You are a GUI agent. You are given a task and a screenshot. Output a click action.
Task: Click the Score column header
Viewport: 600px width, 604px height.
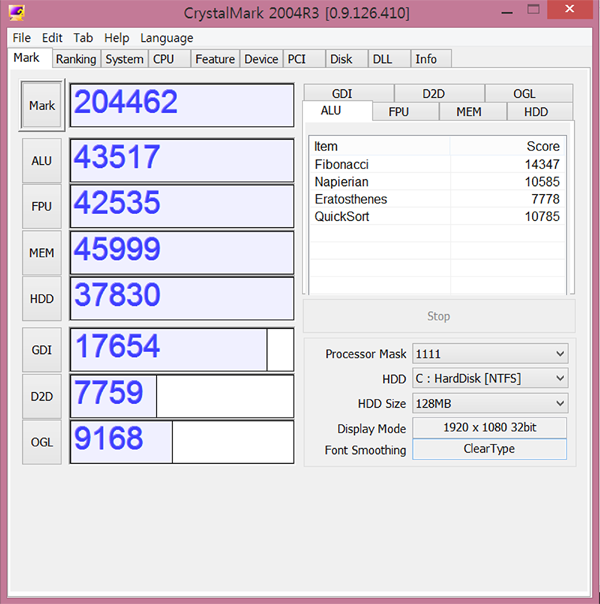[508, 146]
